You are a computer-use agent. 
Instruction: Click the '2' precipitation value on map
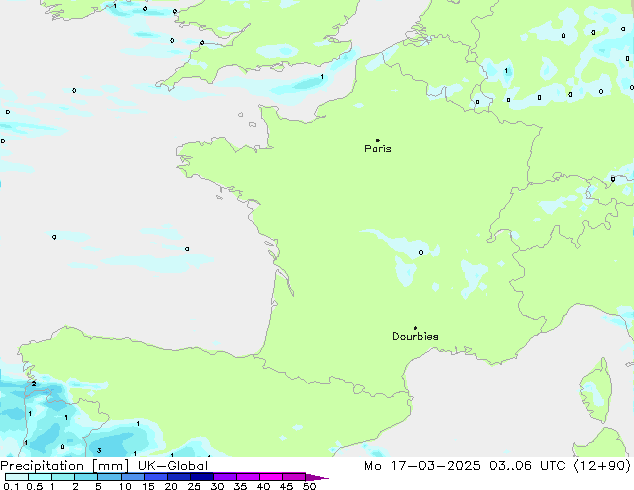tap(34, 384)
